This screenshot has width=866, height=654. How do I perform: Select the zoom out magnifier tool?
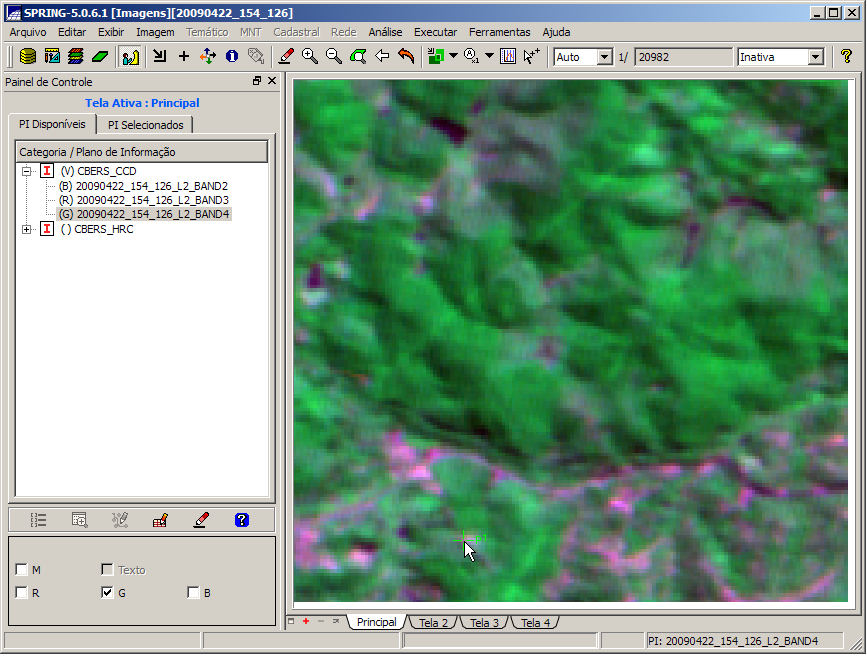[334, 57]
